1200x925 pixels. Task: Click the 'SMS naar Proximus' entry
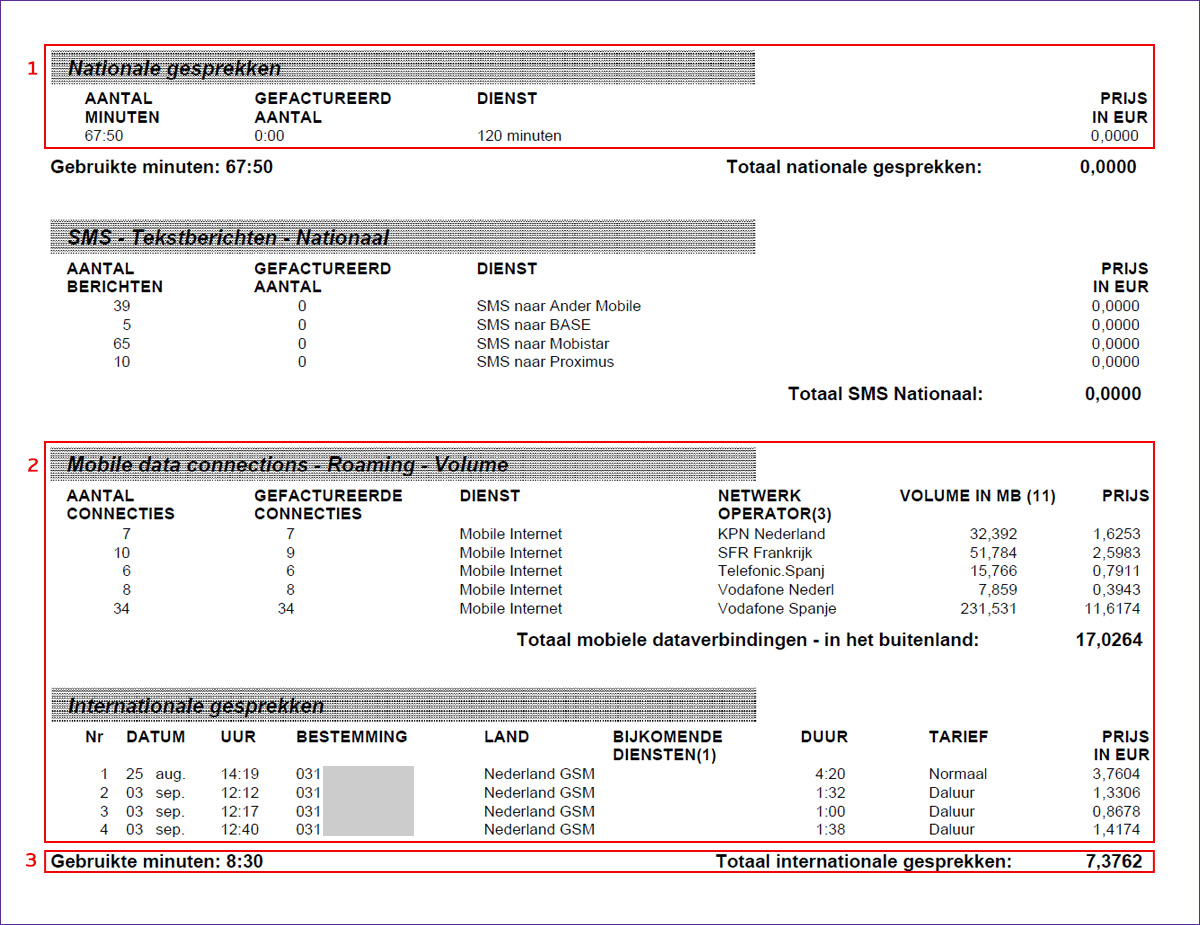pos(545,362)
